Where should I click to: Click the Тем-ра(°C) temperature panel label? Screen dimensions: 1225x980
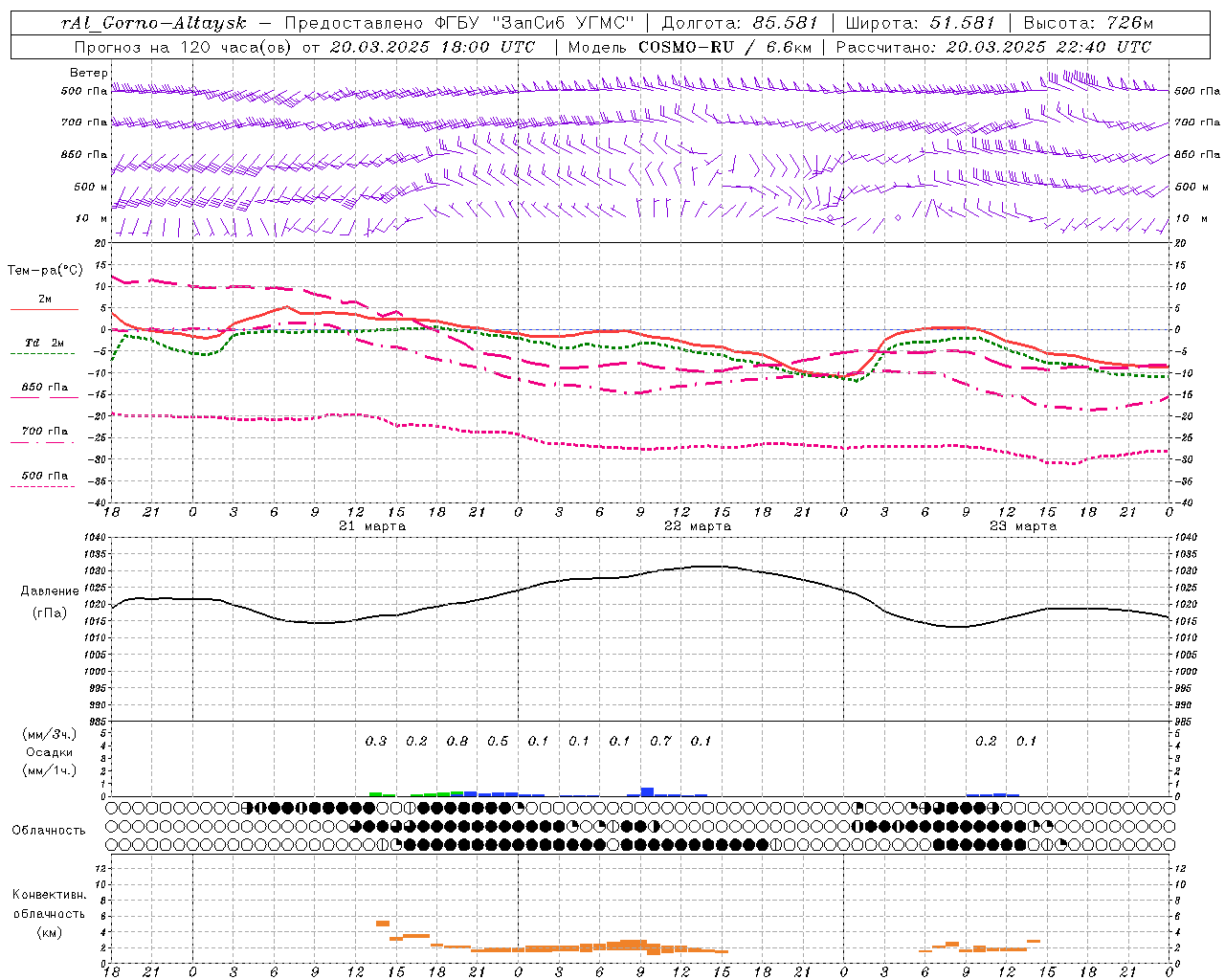pos(45,271)
